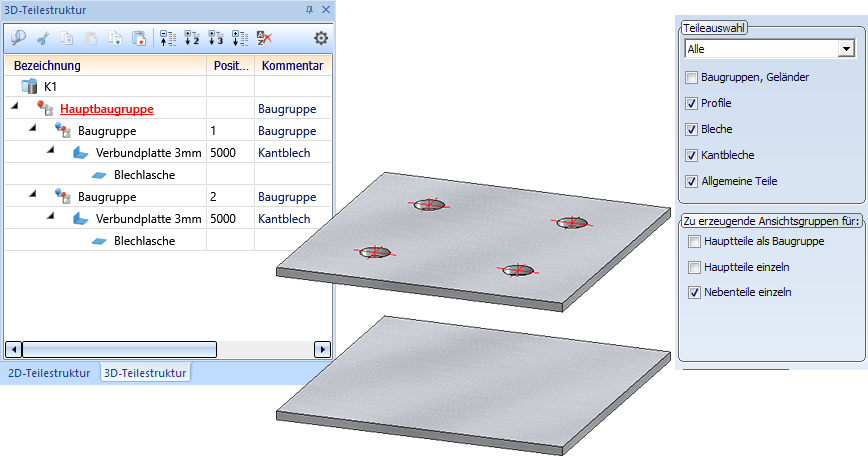Click the Posit... column header

(231, 65)
